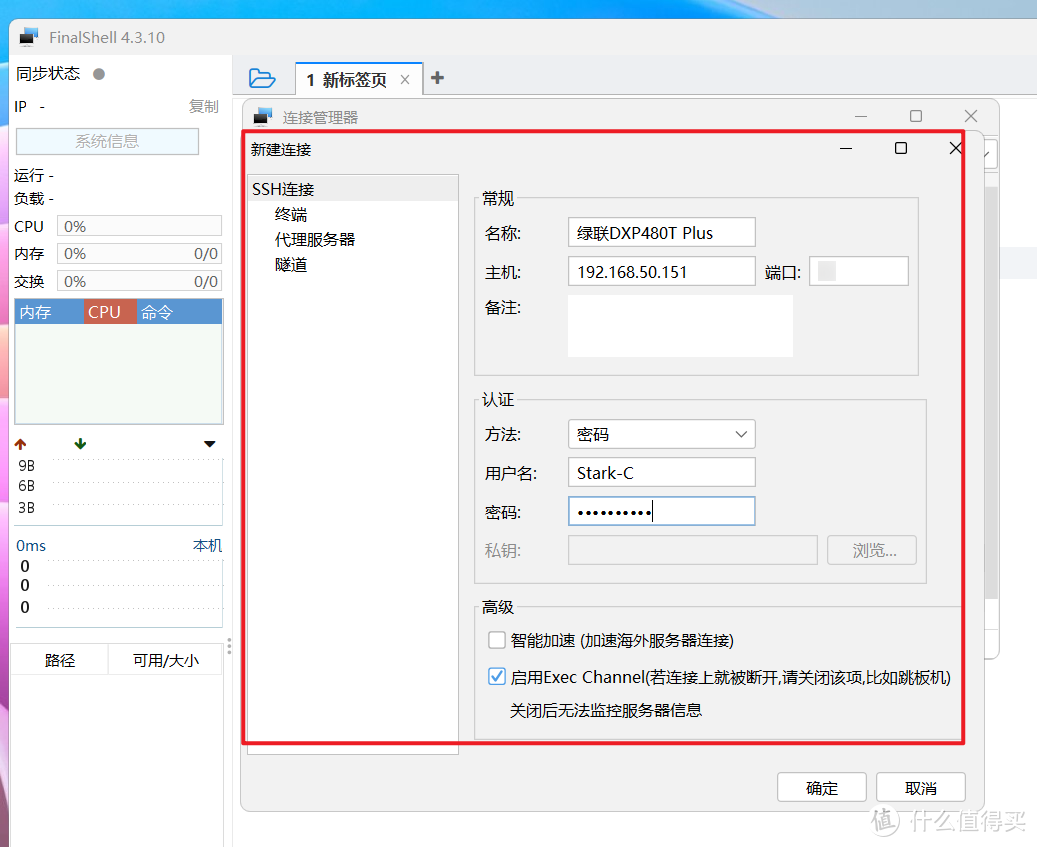The width and height of the screenshot is (1037, 847).
Task: Click 浏览 to browse for a private key
Action: [871, 549]
